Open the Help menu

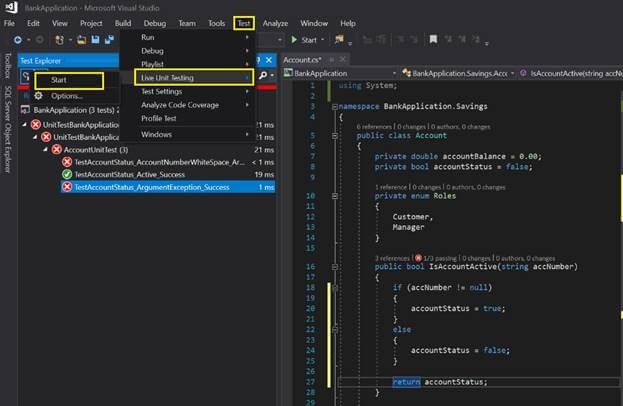point(348,23)
